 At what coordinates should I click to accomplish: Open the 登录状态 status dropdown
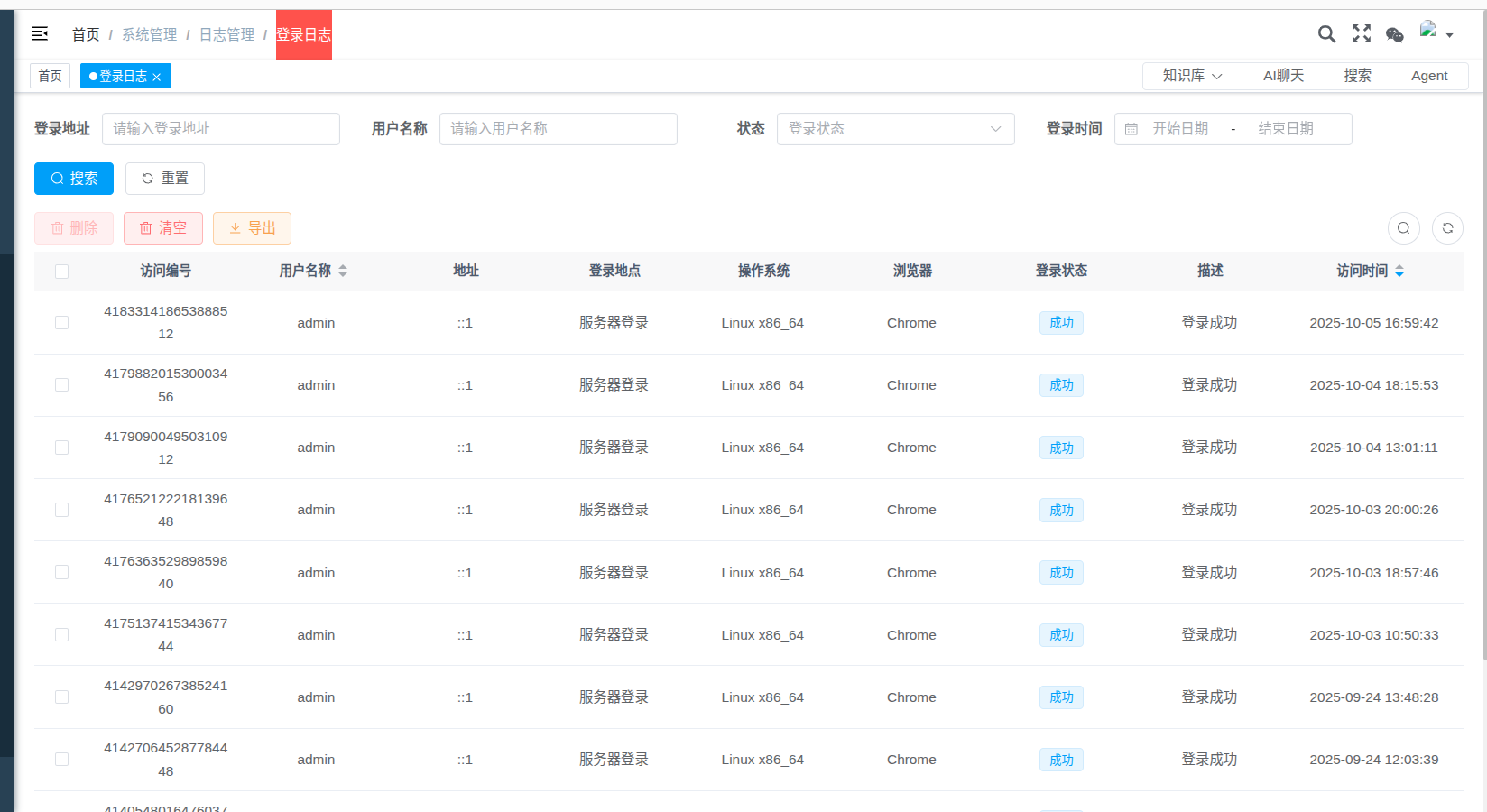tap(895, 129)
